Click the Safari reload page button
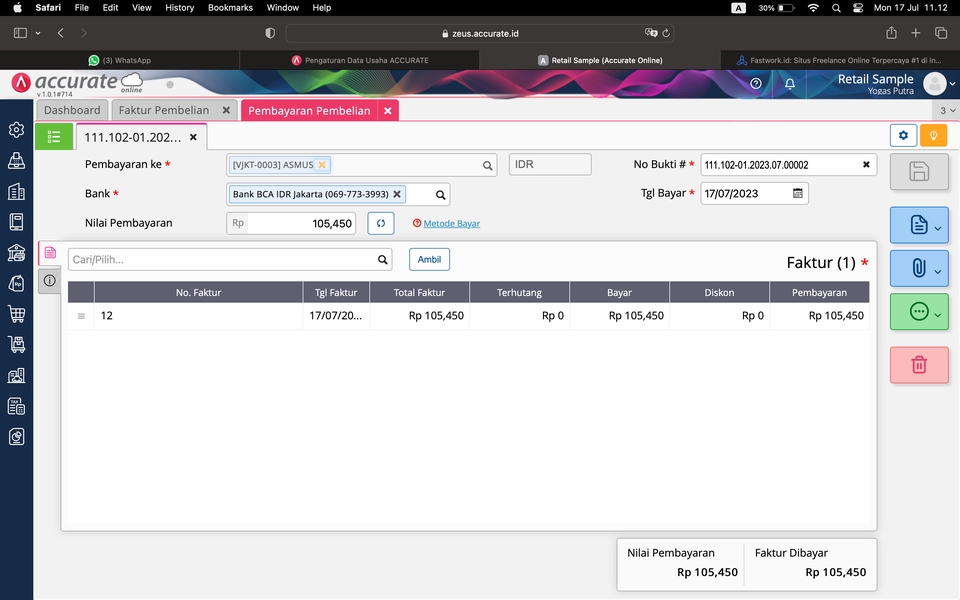This screenshot has width=960, height=600. [x=666, y=33]
